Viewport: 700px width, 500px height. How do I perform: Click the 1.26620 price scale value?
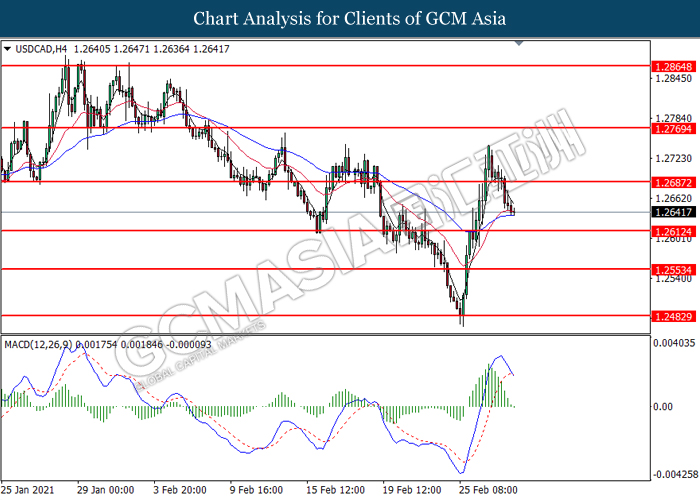pos(673,198)
